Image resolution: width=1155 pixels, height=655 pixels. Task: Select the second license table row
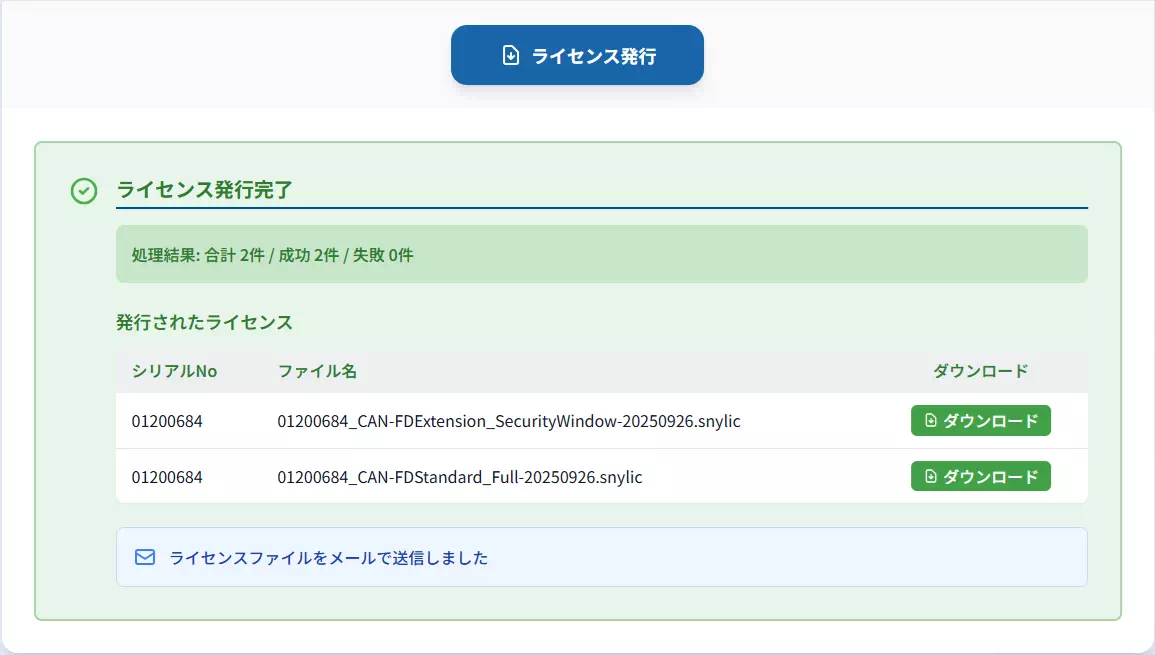(600, 476)
